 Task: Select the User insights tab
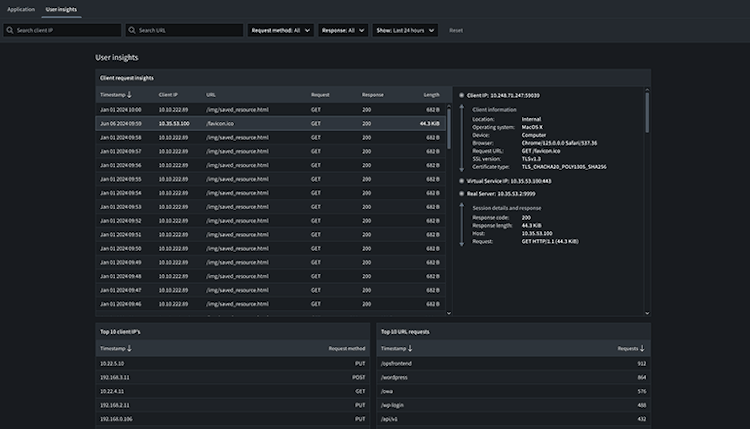tap(62, 8)
